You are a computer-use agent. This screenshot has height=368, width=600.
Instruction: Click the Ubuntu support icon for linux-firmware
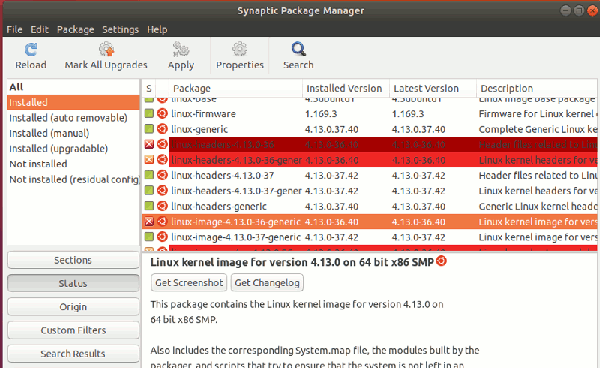[162, 114]
